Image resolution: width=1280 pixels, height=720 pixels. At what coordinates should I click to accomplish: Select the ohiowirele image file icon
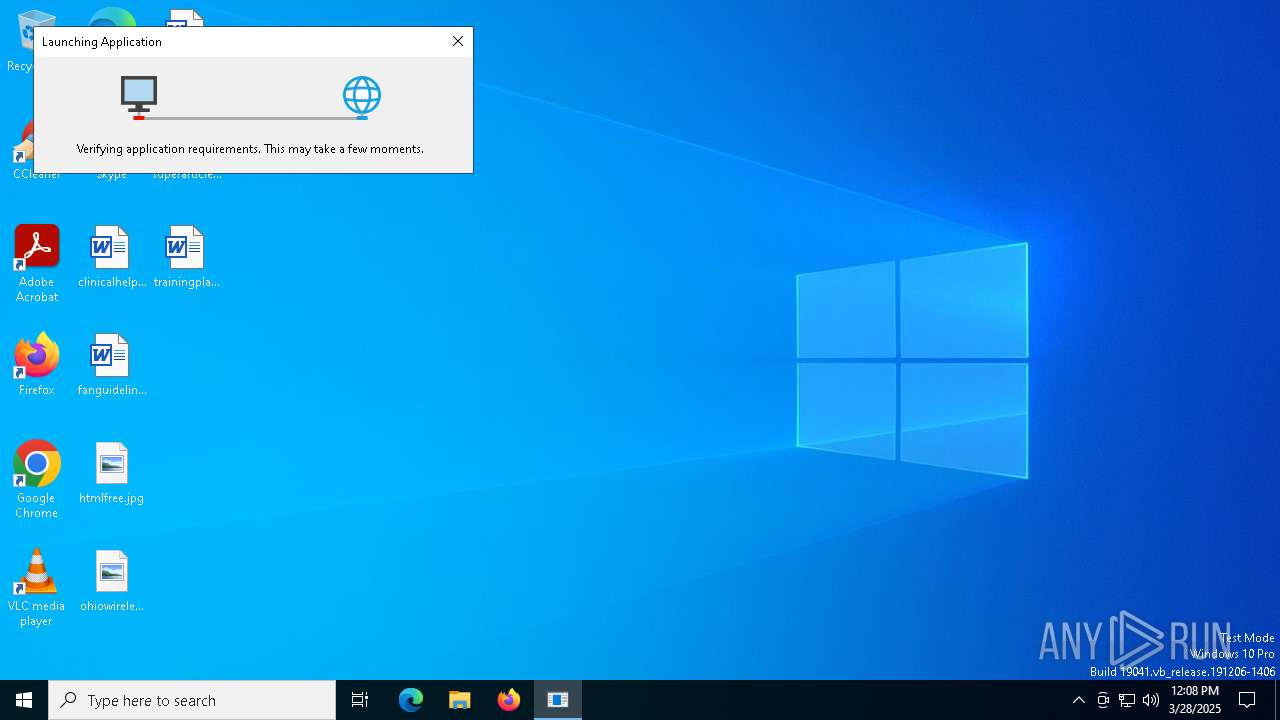(x=112, y=581)
